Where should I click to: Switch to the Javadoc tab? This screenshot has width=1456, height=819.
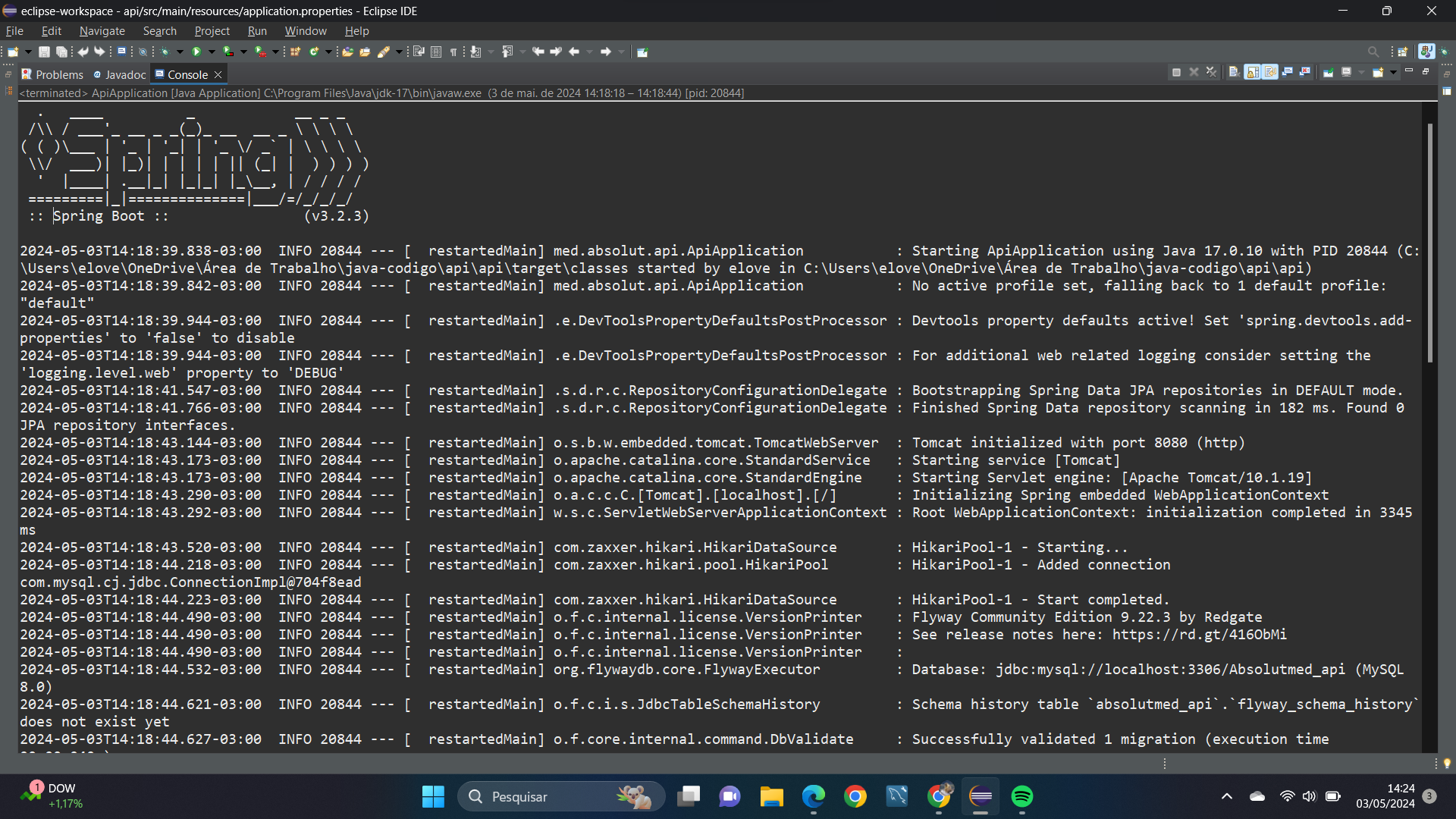[119, 74]
